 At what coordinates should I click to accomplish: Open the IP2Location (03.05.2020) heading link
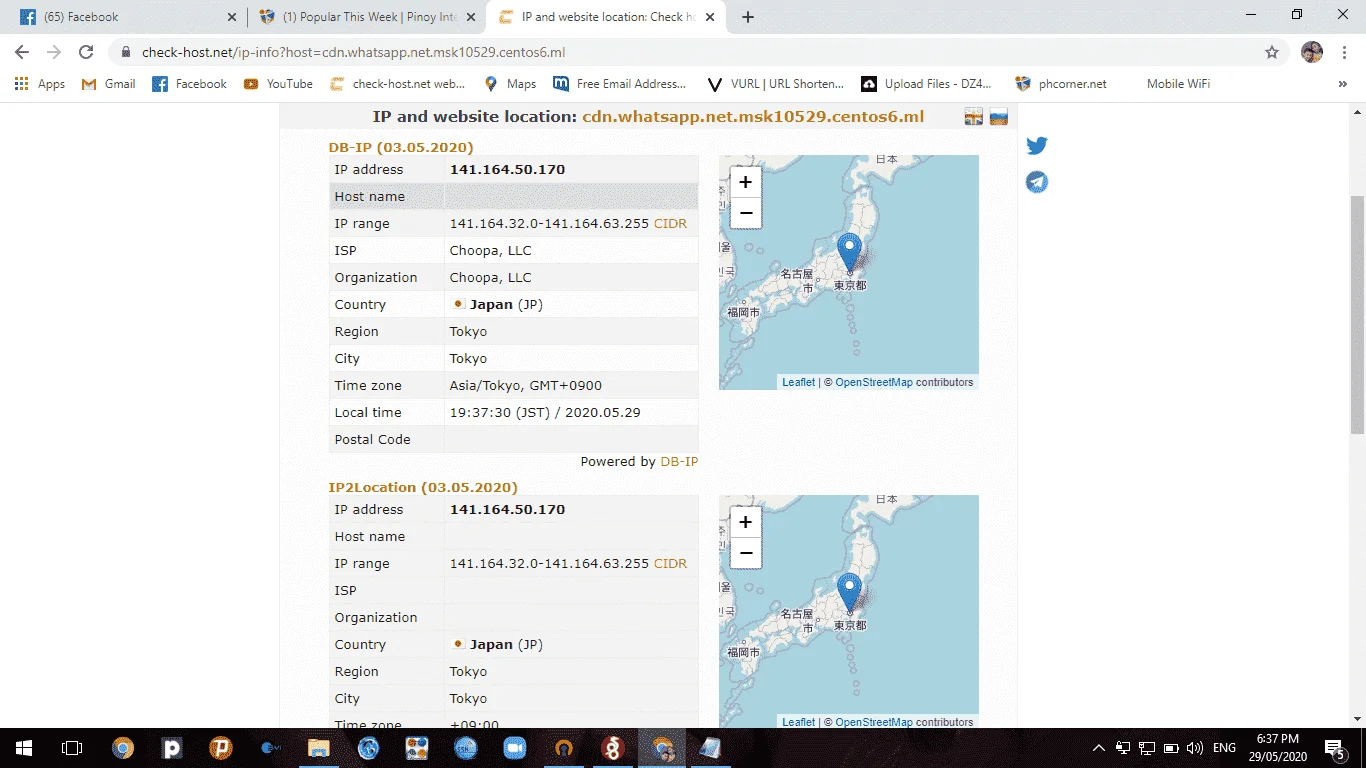(423, 488)
